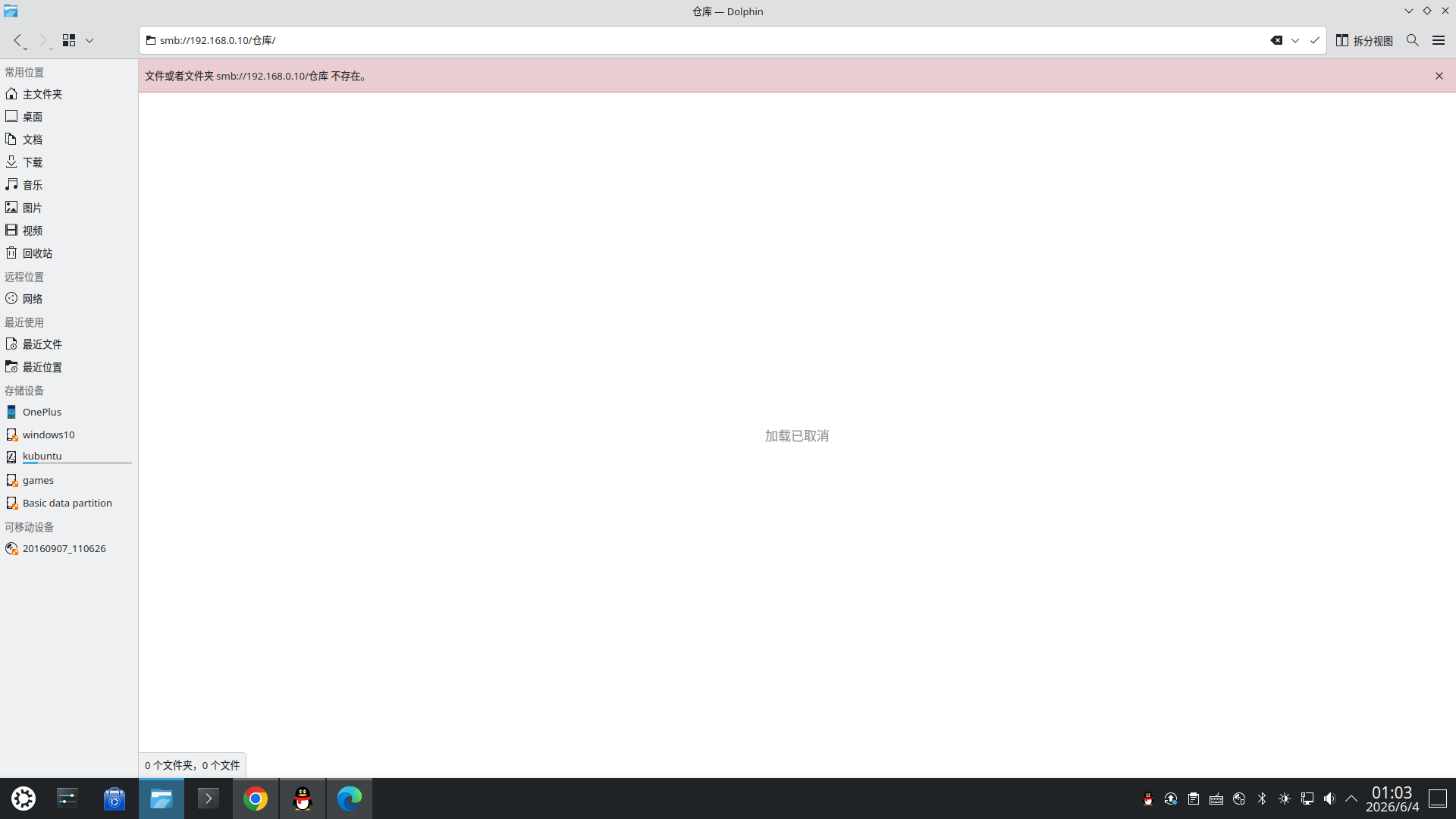Open the QQ penguin taskbar icon
The height and width of the screenshot is (819, 1456).
tap(303, 799)
